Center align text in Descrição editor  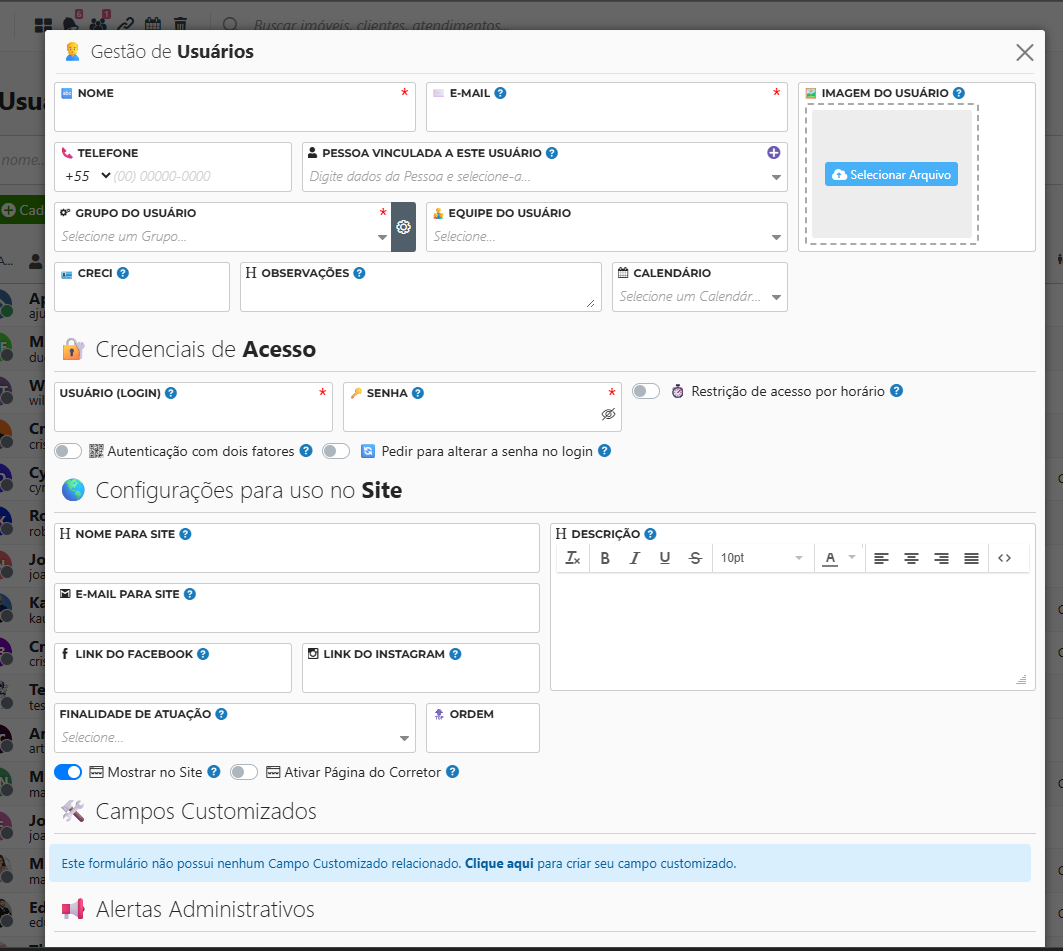[911, 558]
